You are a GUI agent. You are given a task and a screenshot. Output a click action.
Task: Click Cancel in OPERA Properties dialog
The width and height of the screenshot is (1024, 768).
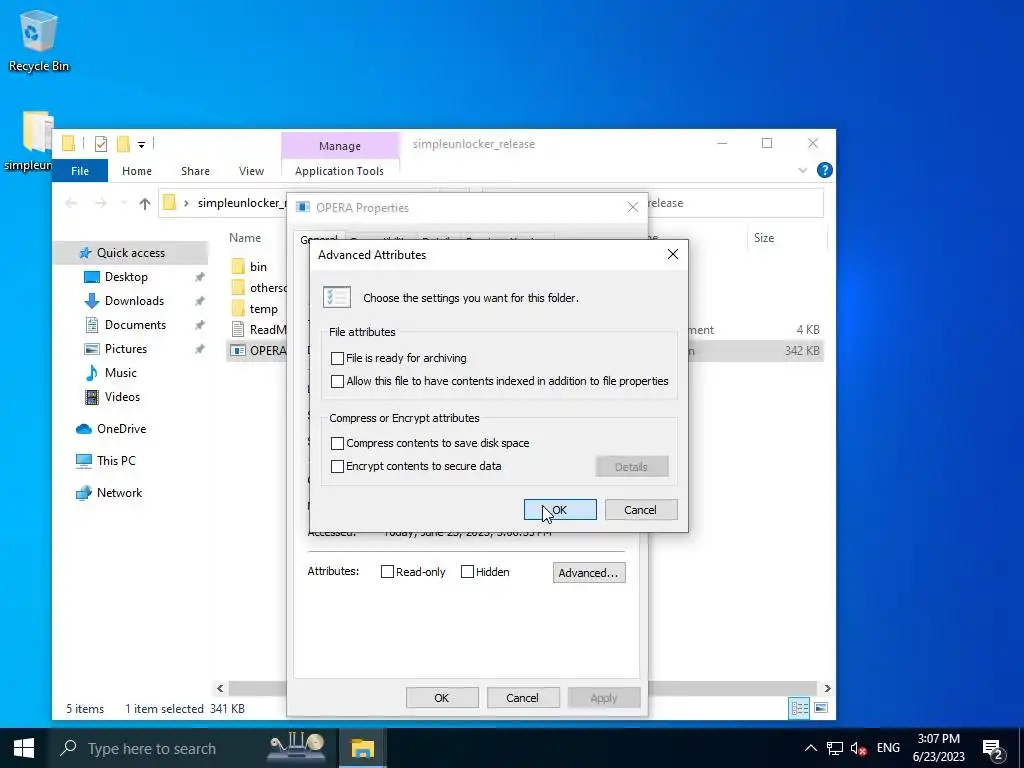click(x=522, y=698)
